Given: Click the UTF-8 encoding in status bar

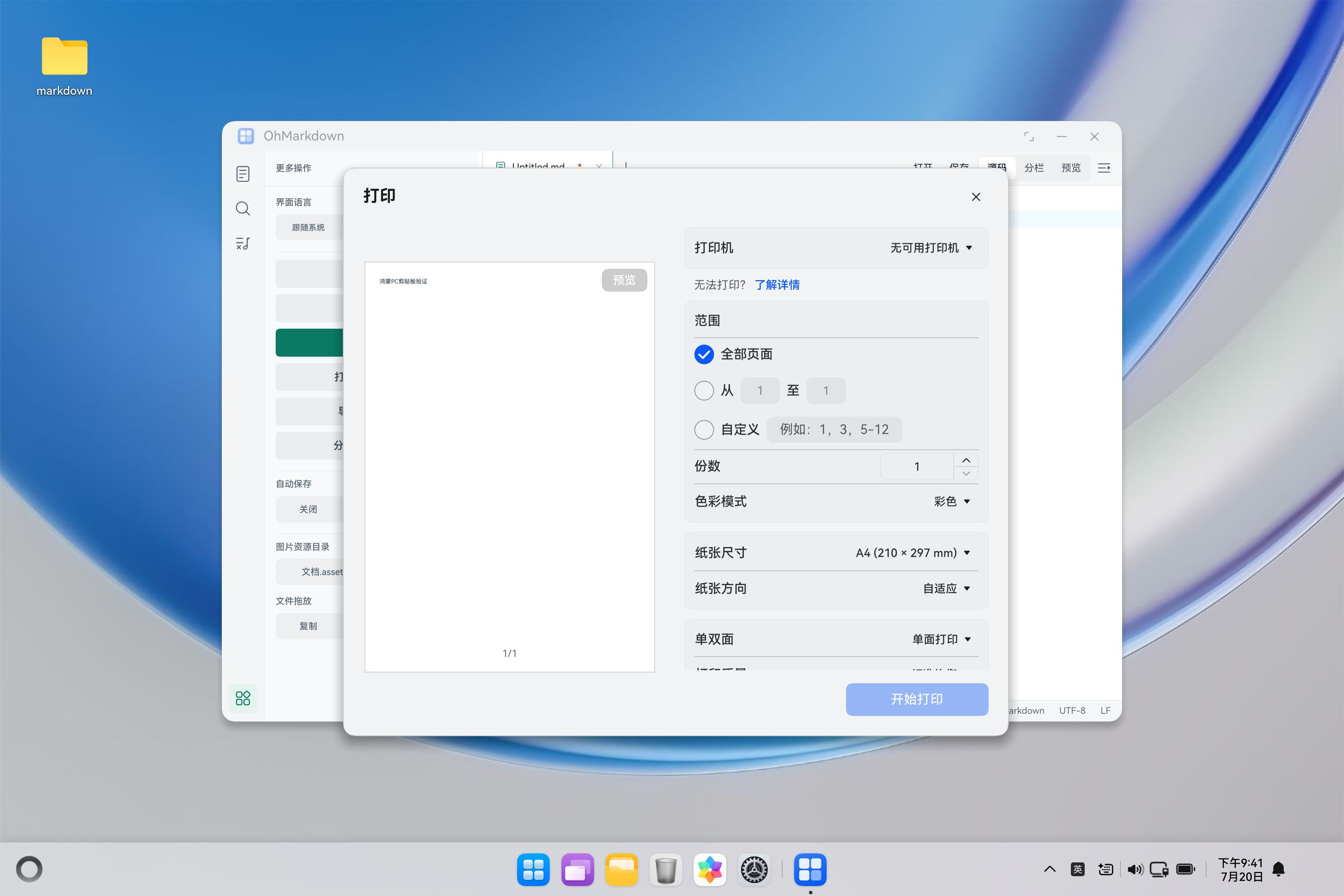Looking at the screenshot, I should pos(1072,710).
